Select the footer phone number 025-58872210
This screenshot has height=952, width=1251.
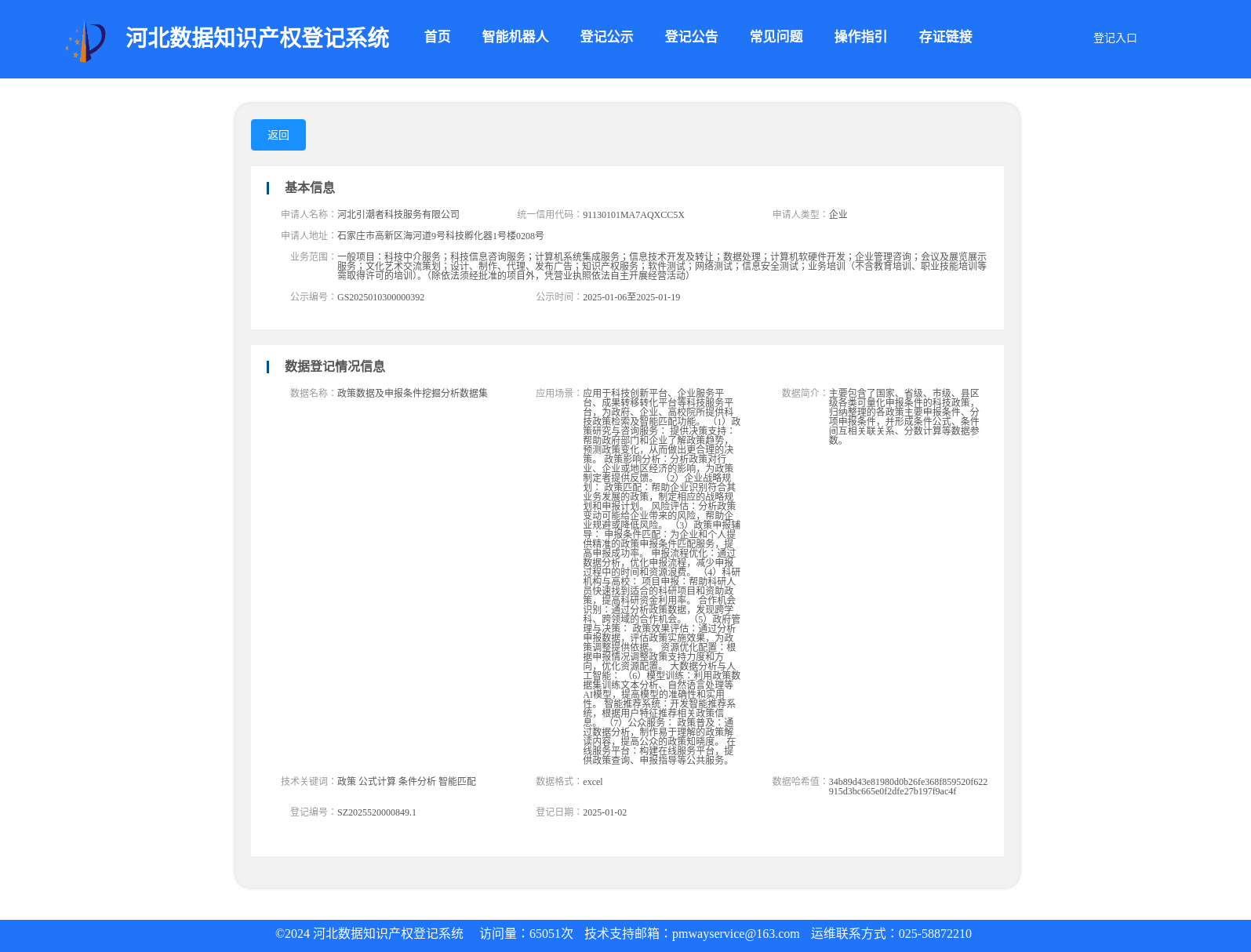click(x=935, y=934)
